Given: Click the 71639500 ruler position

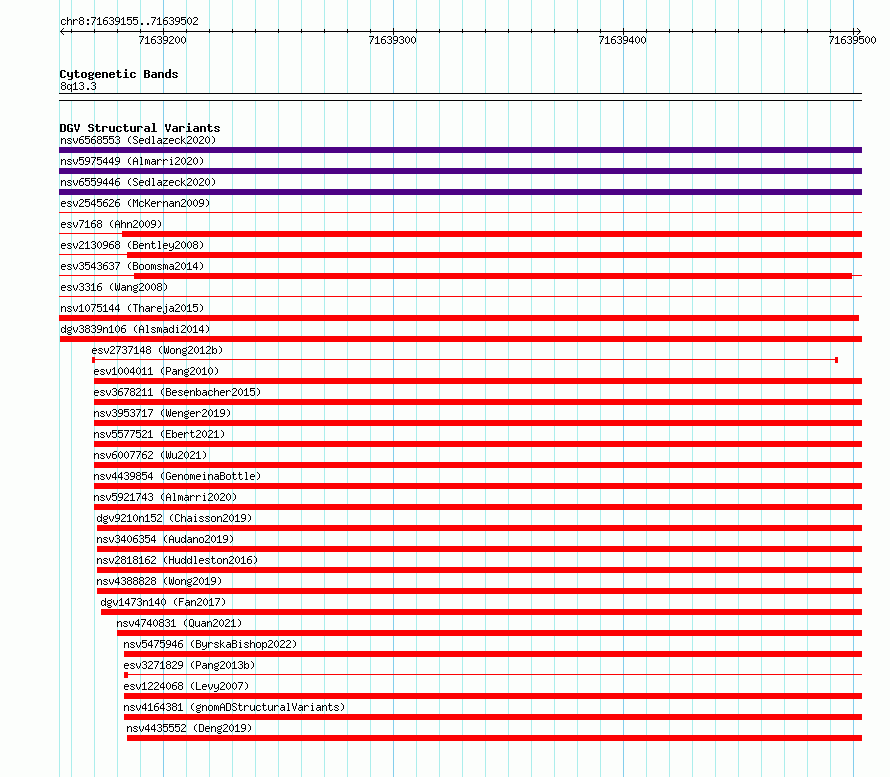Looking at the screenshot, I should tap(852, 40).
